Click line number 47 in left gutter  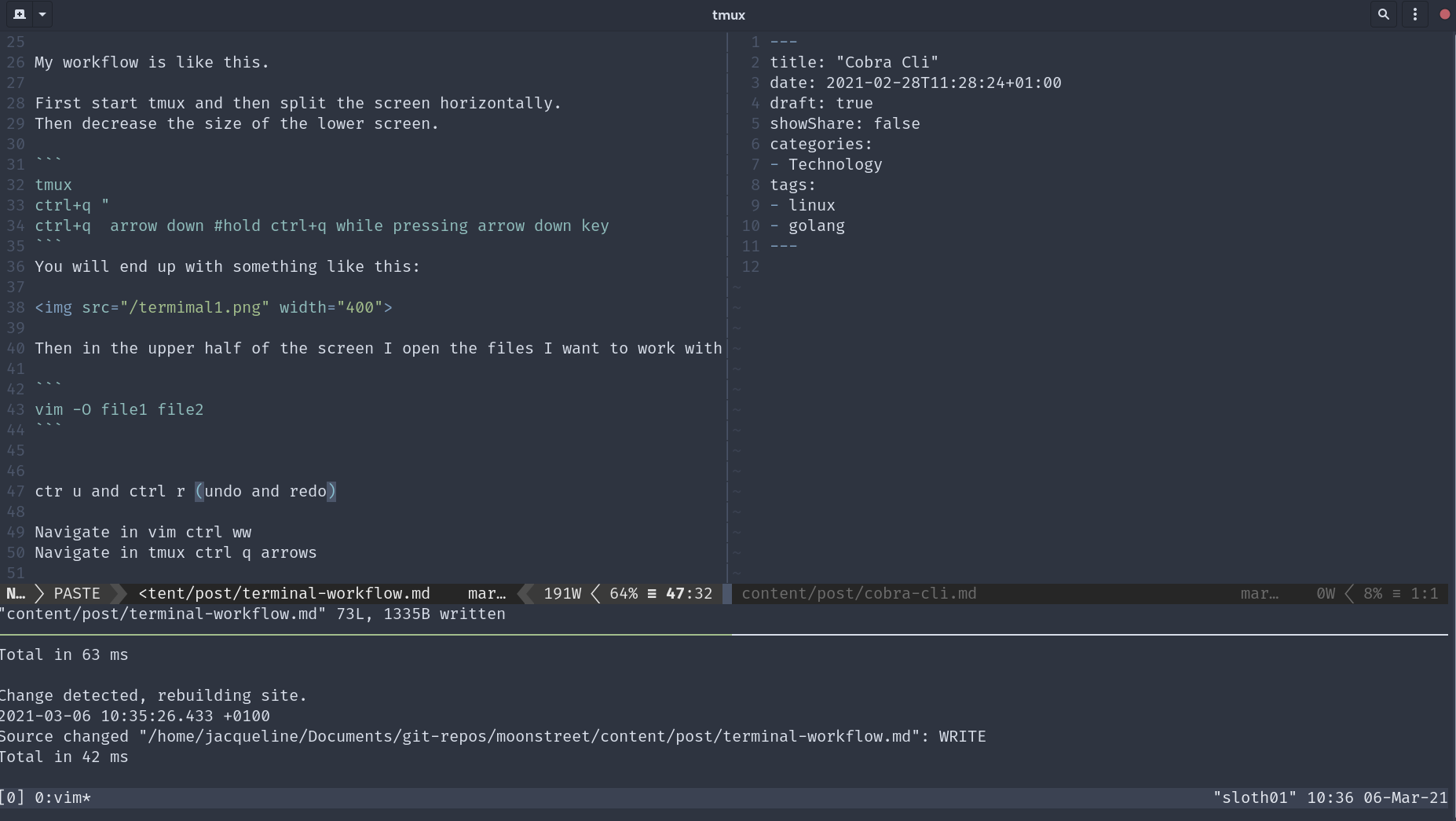tap(16, 491)
